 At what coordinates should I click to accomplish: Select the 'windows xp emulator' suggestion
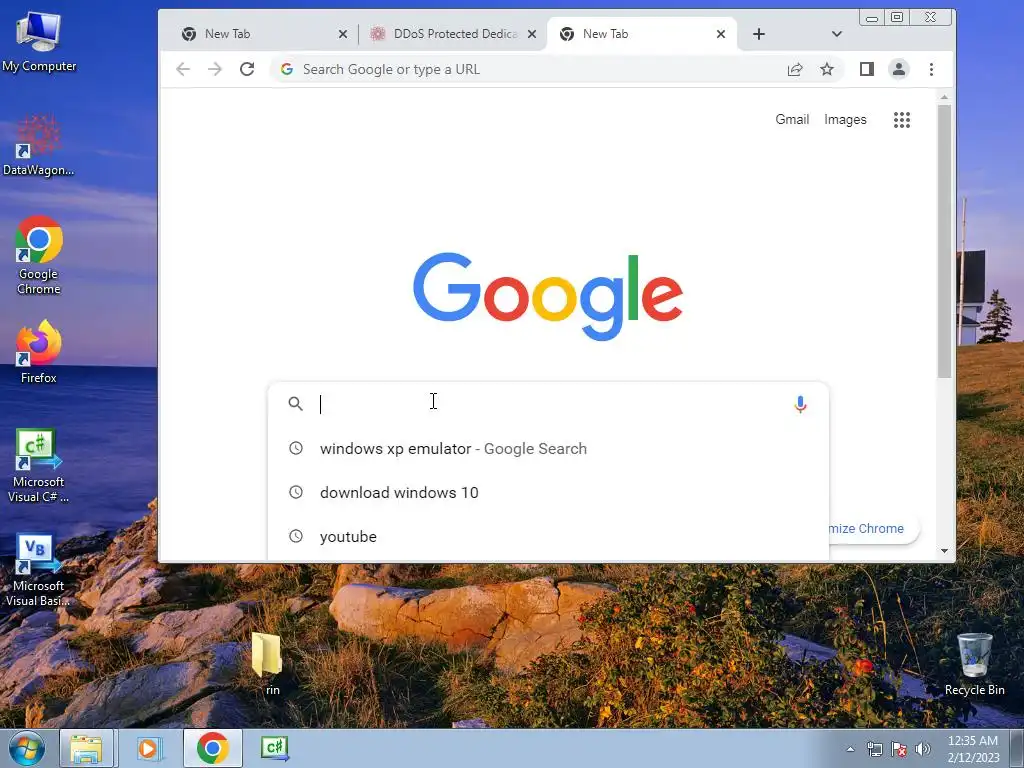(x=549, y=449)
